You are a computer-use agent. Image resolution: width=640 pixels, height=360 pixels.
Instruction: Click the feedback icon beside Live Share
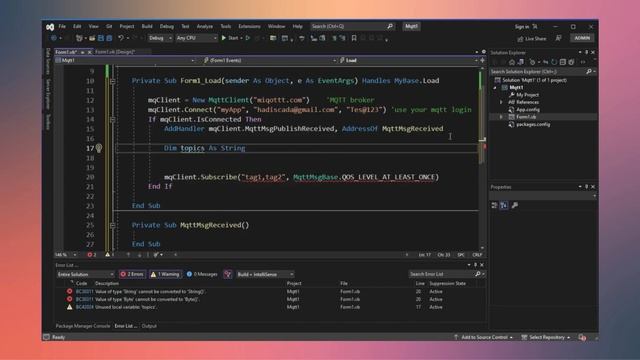[558, 38]
